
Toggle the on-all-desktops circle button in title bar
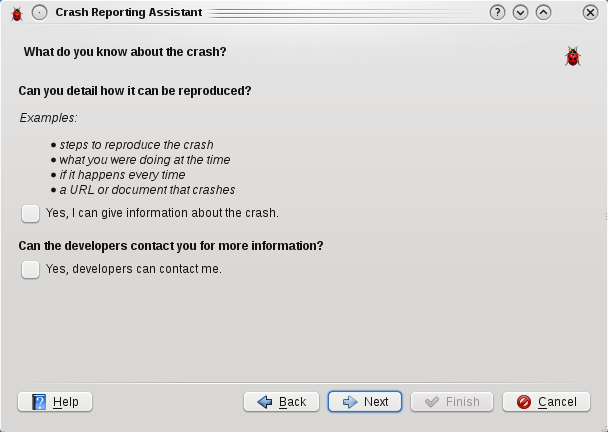39,13
